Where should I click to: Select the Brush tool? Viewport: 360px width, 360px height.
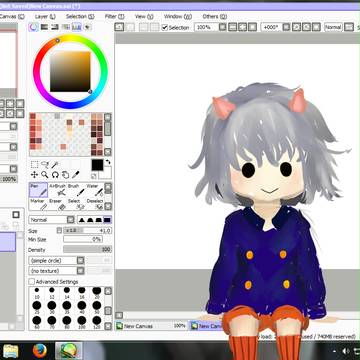point(76,190)
